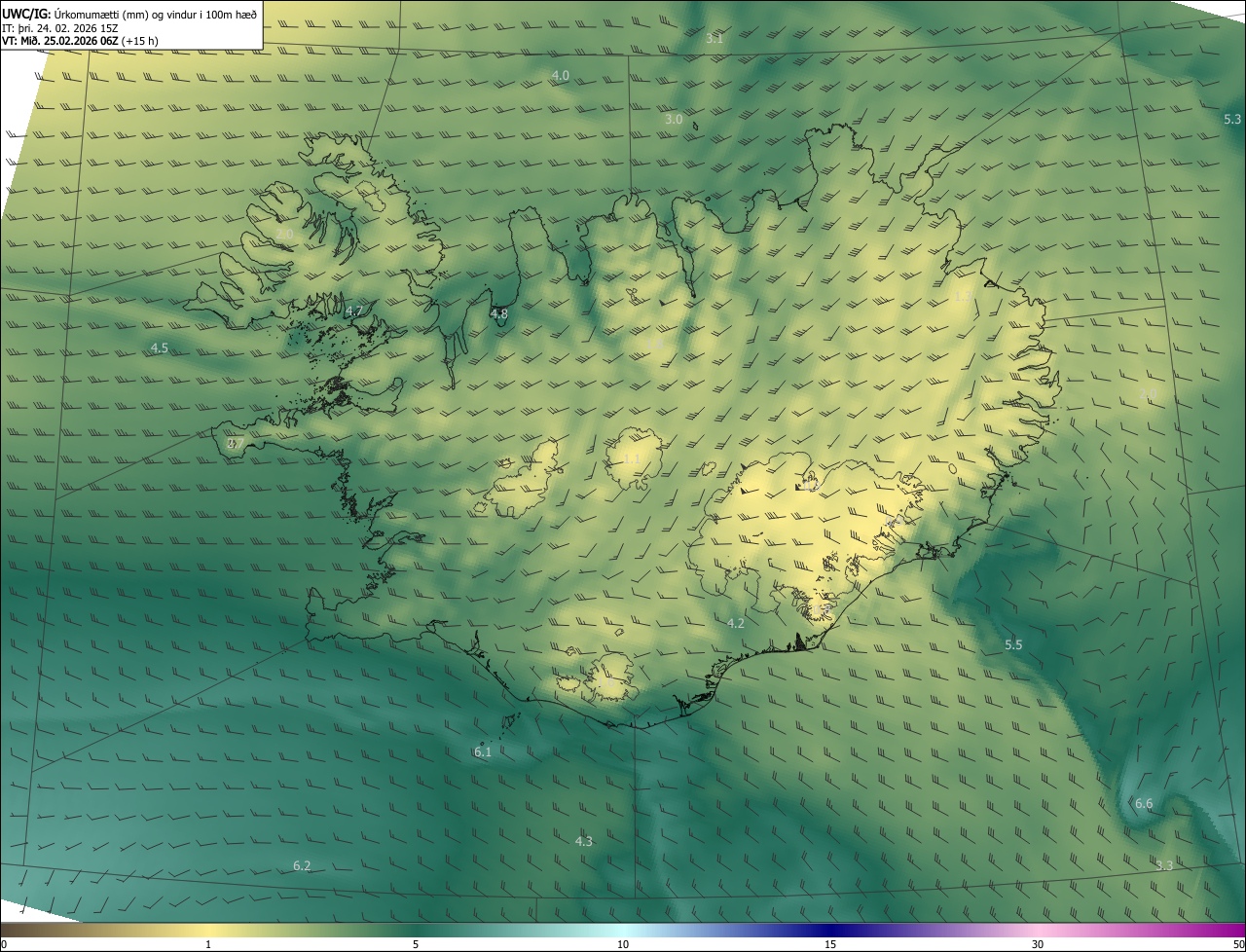This screenshot has height=952, width=1246.
Task: Click the colorbar tick label 5
Action: 416,944
